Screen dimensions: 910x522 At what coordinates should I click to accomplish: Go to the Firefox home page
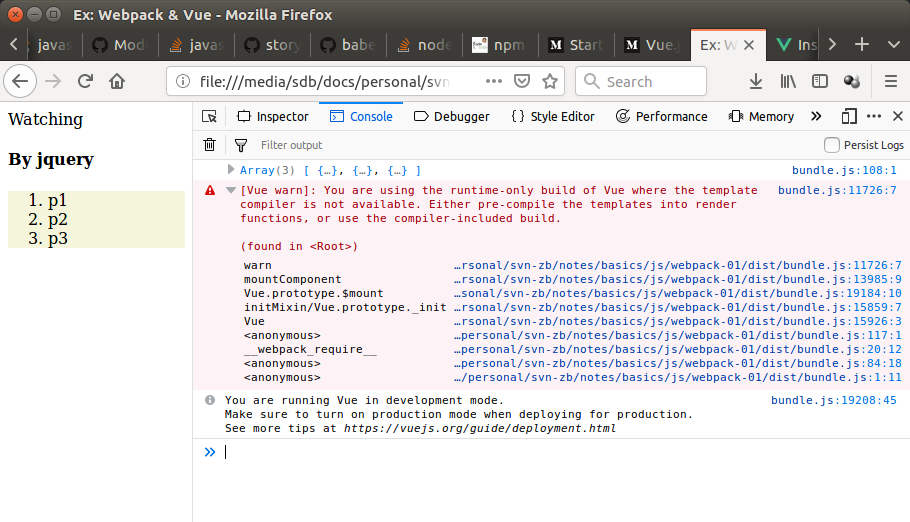(117, 81)
